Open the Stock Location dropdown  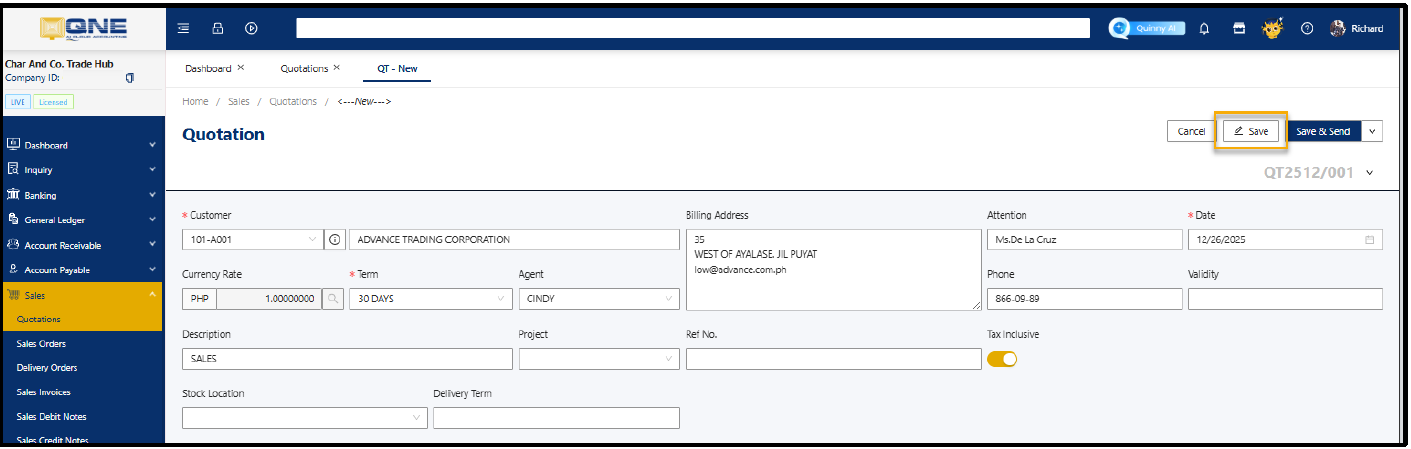(305, 418)
